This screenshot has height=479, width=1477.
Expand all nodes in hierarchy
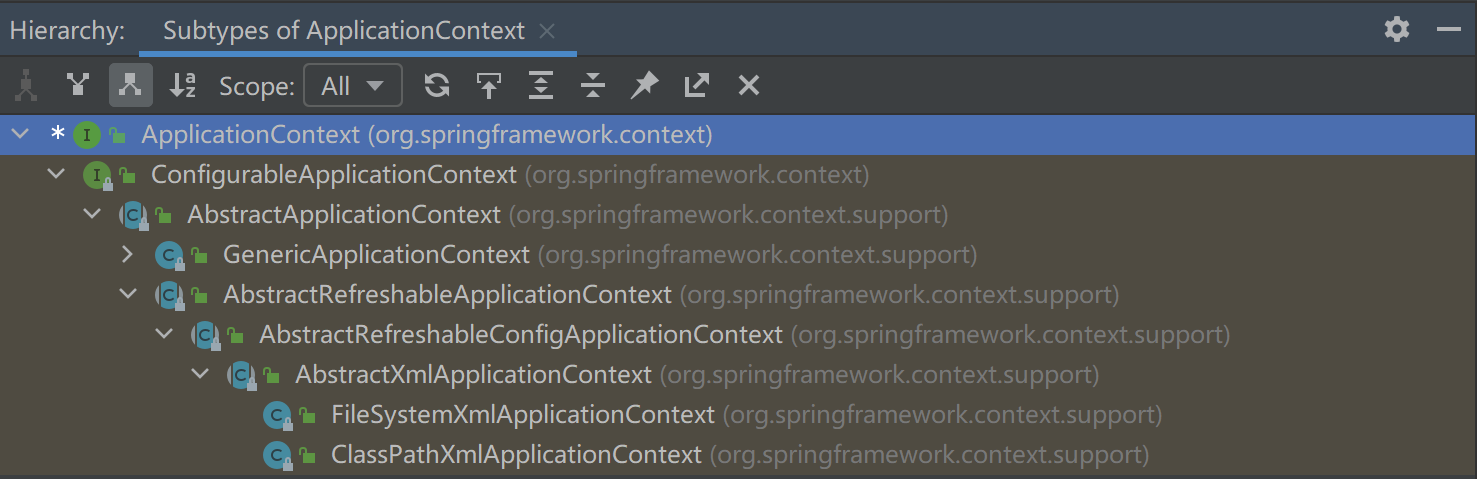541,86
